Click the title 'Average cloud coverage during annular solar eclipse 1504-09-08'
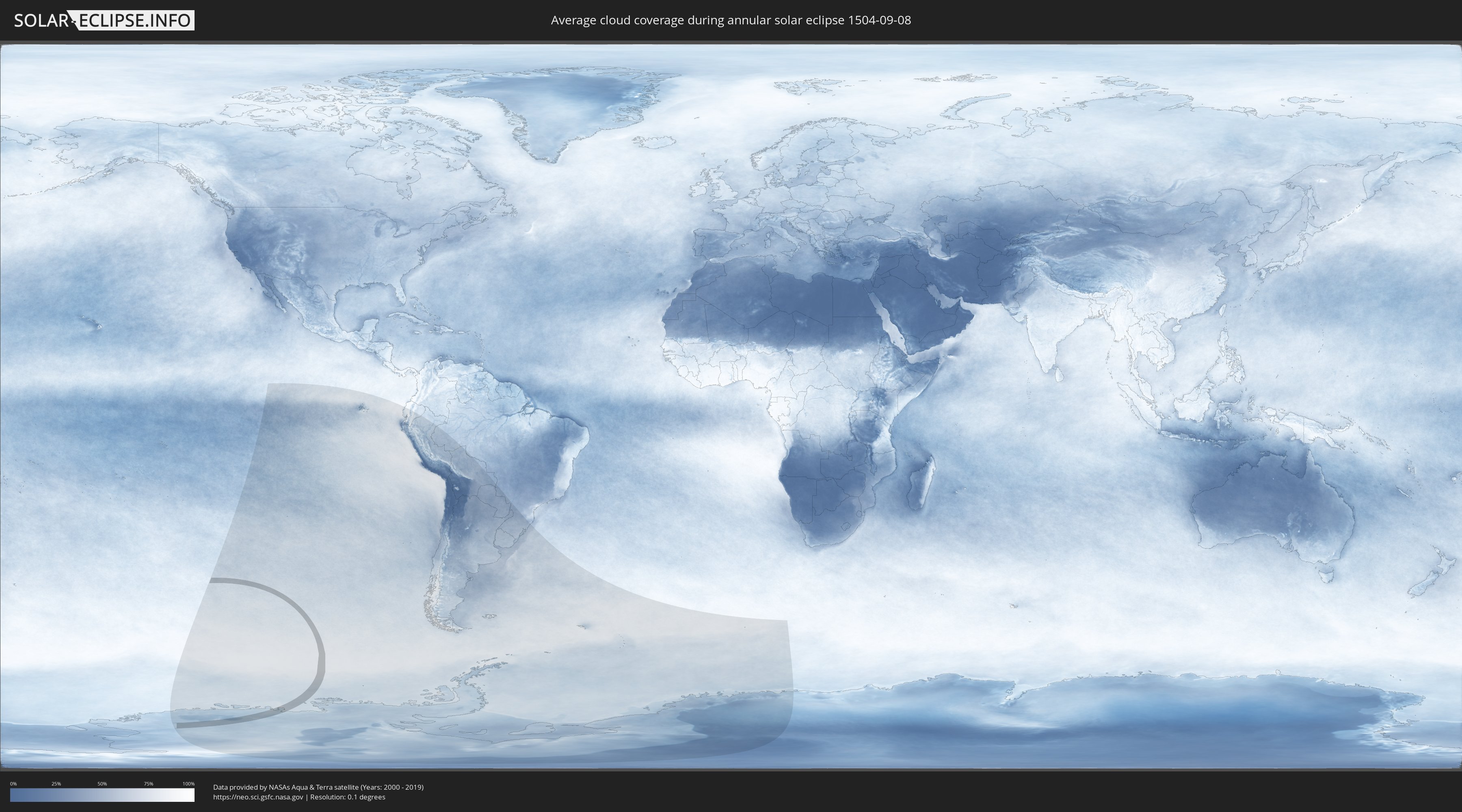The image size is (1462, 812). (731, 20)
